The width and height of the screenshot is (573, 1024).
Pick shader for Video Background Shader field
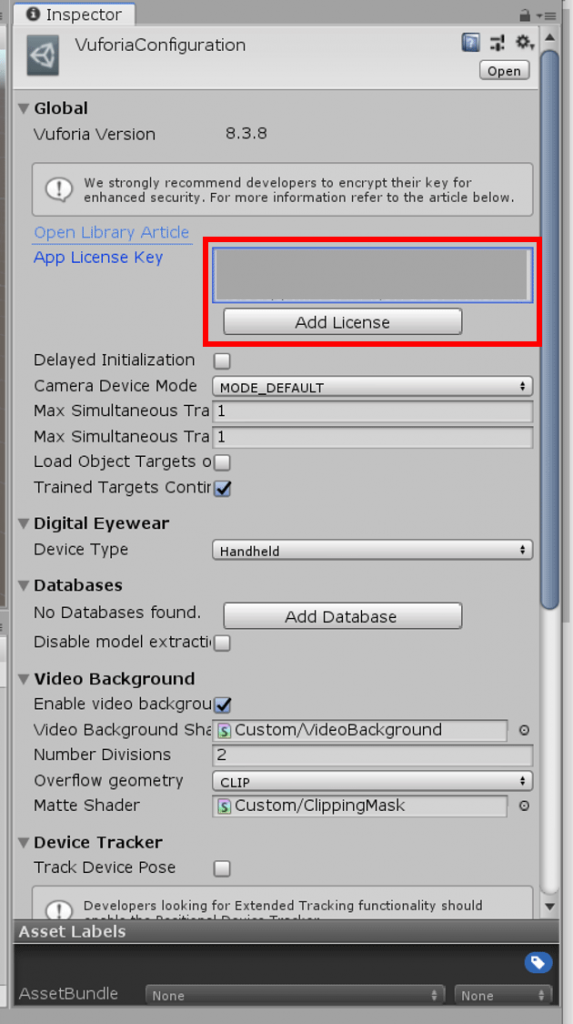tap(524, 730)
